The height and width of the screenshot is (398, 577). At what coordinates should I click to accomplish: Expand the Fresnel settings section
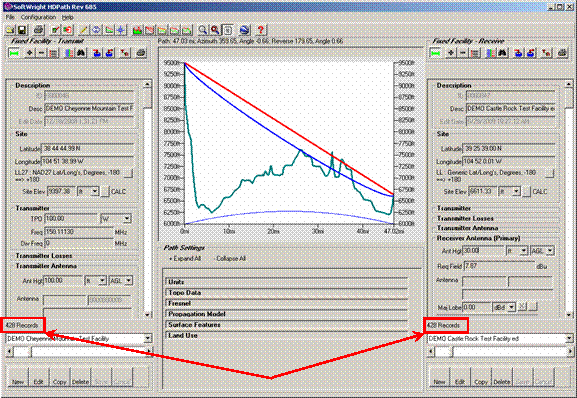(286, 303)
